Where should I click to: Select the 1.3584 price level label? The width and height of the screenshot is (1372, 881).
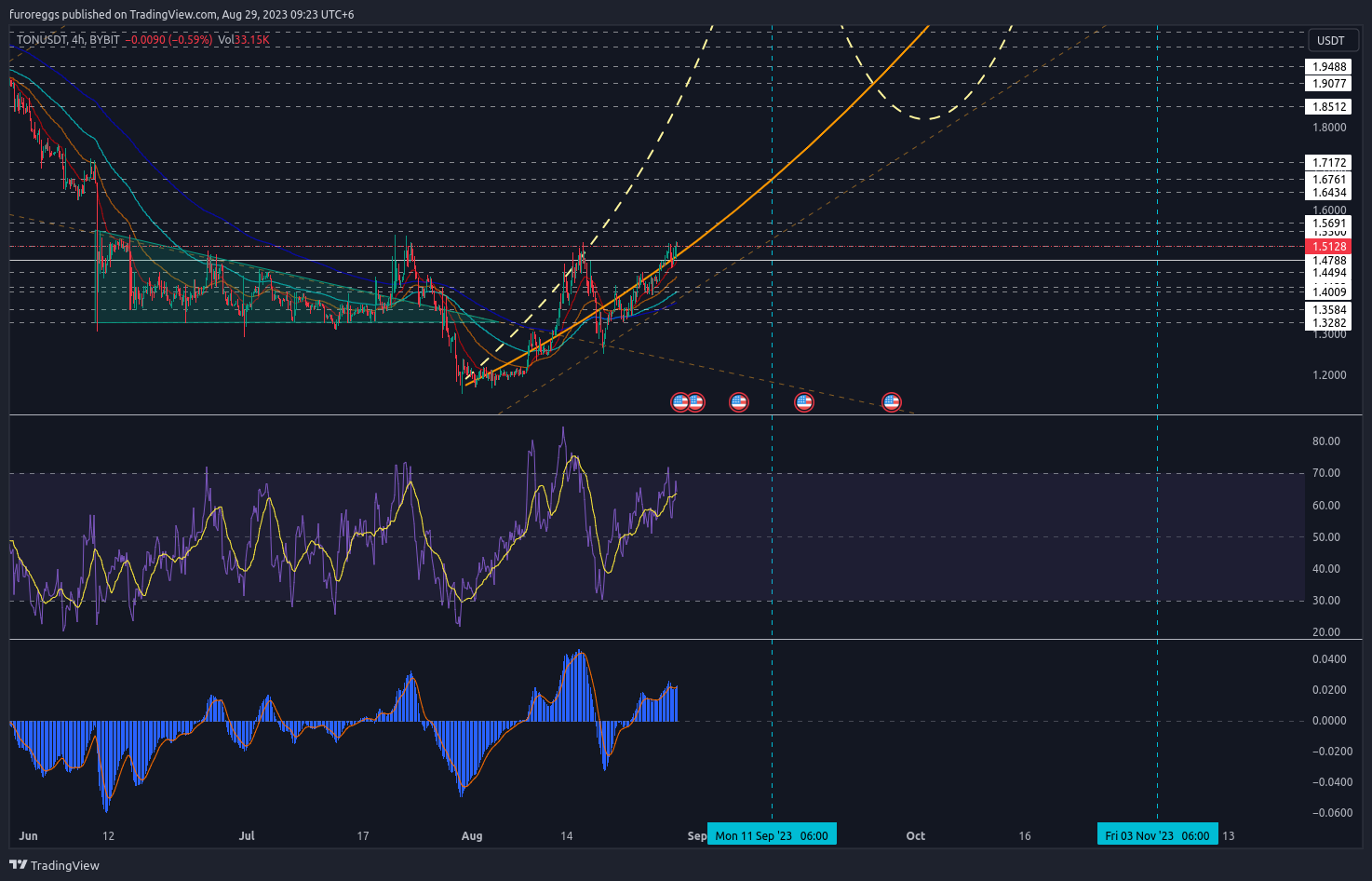[1329, 310]
